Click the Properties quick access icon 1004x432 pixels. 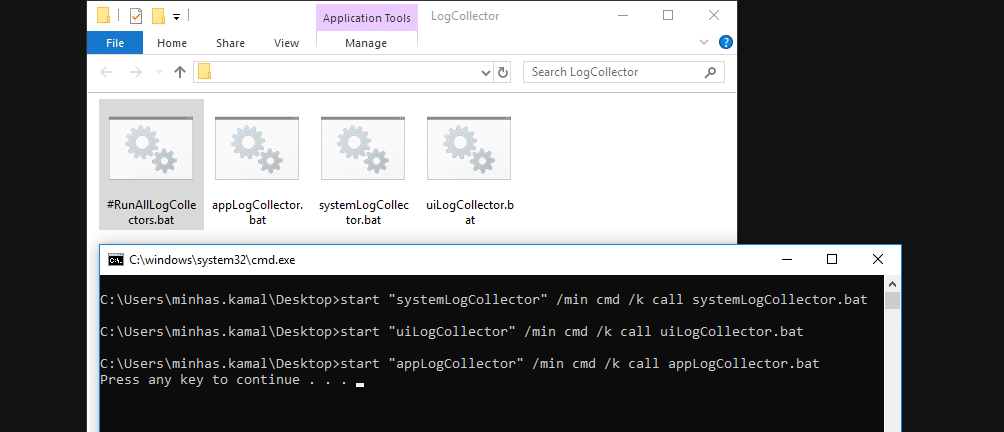pyautogui.click(x=136, y=15)
